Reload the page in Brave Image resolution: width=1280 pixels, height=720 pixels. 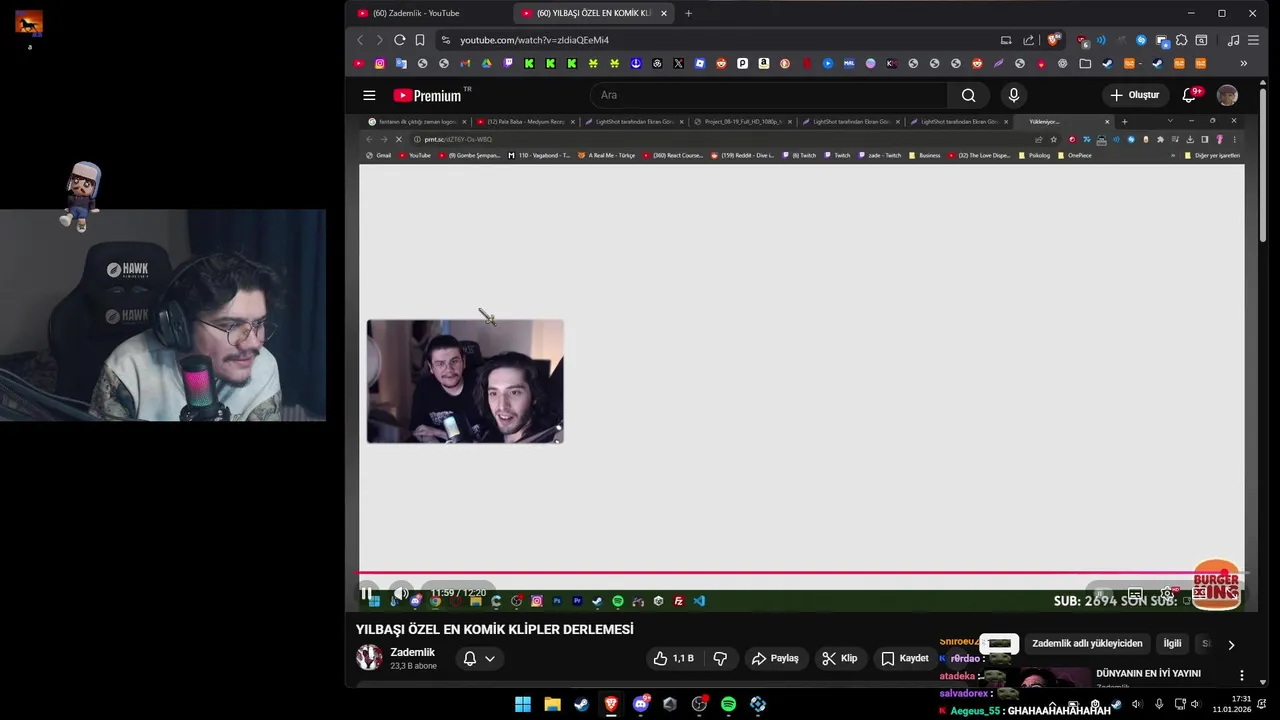399,40
